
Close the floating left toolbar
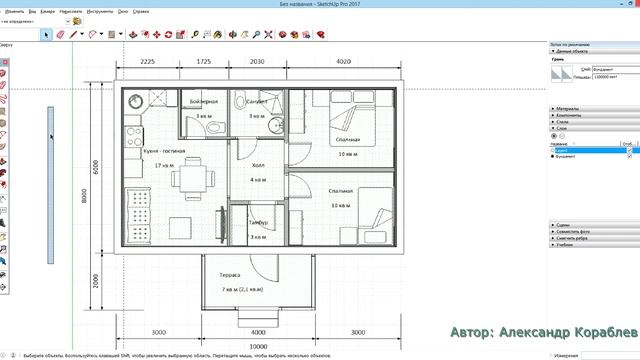tap(5, 62)
